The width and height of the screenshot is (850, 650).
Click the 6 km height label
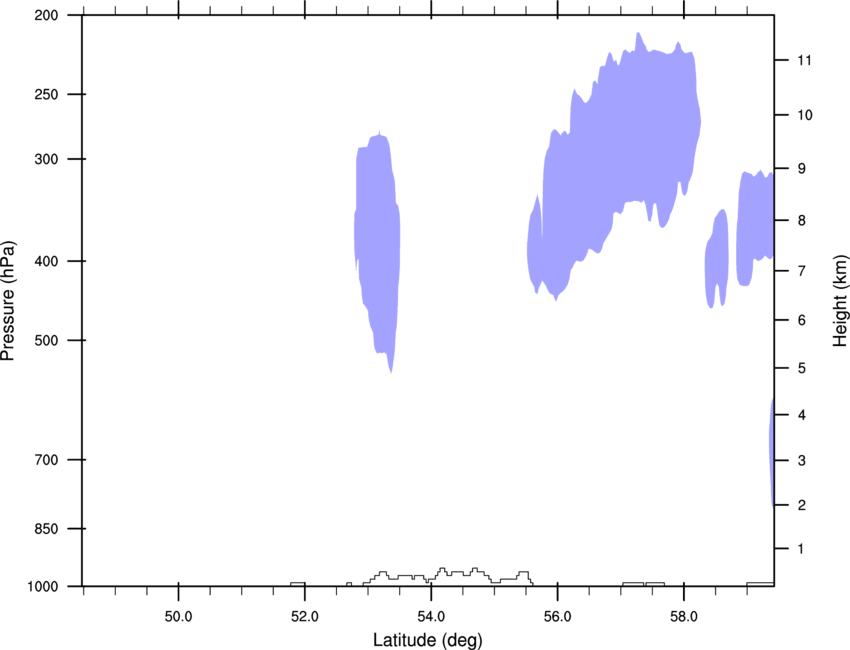pos(802,320)
